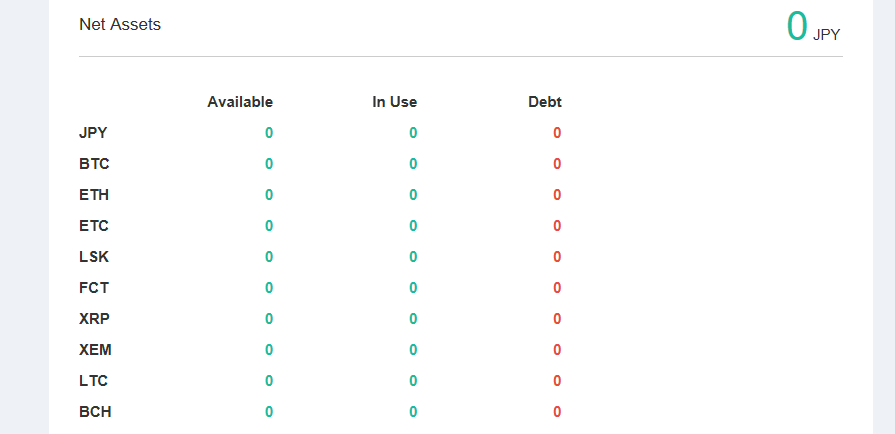Select the BCH row label
The image size is (895, 434).
pyautogui.click(x=95, y=412)
